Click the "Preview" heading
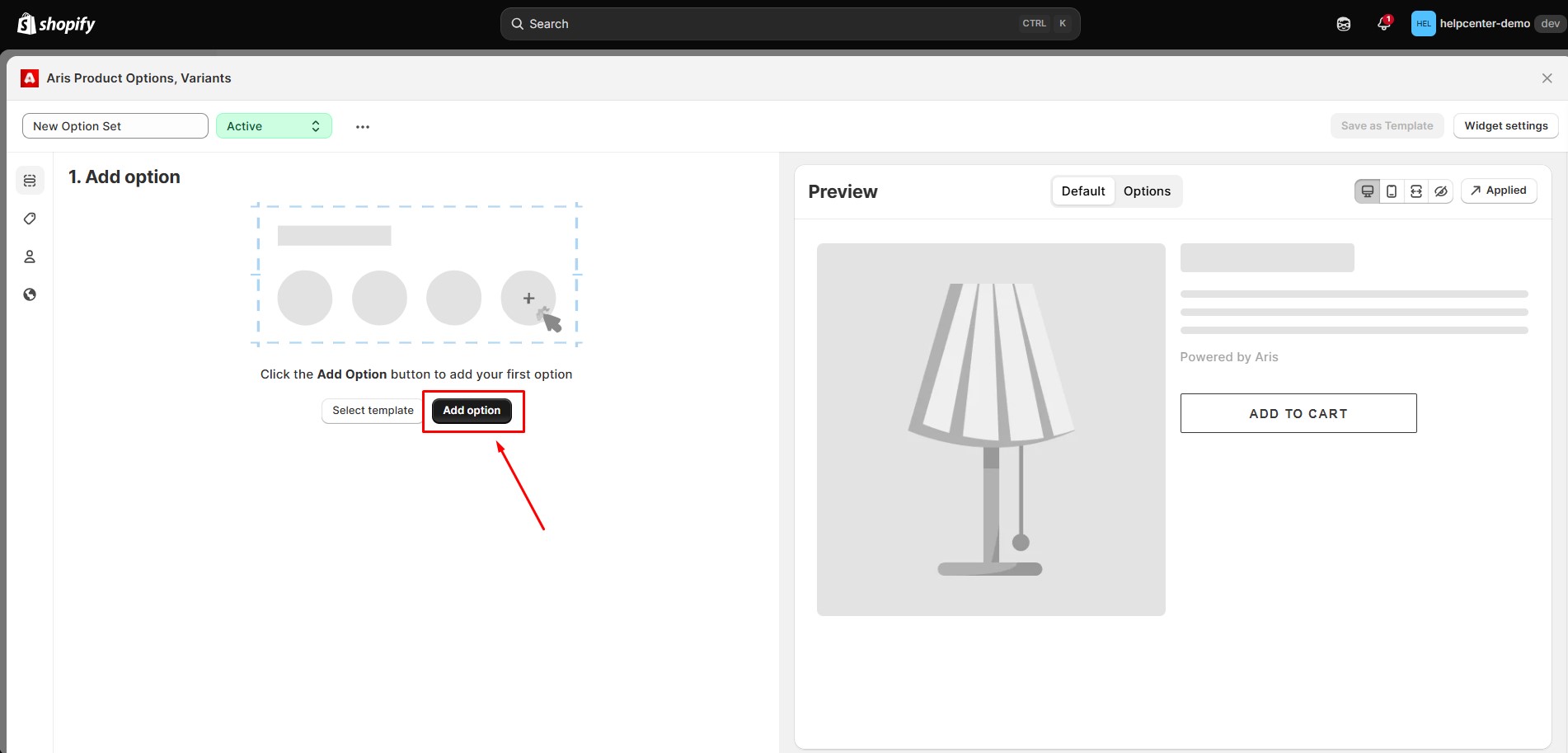This screenshot has width=1568, height=753. tap(843, 192)
